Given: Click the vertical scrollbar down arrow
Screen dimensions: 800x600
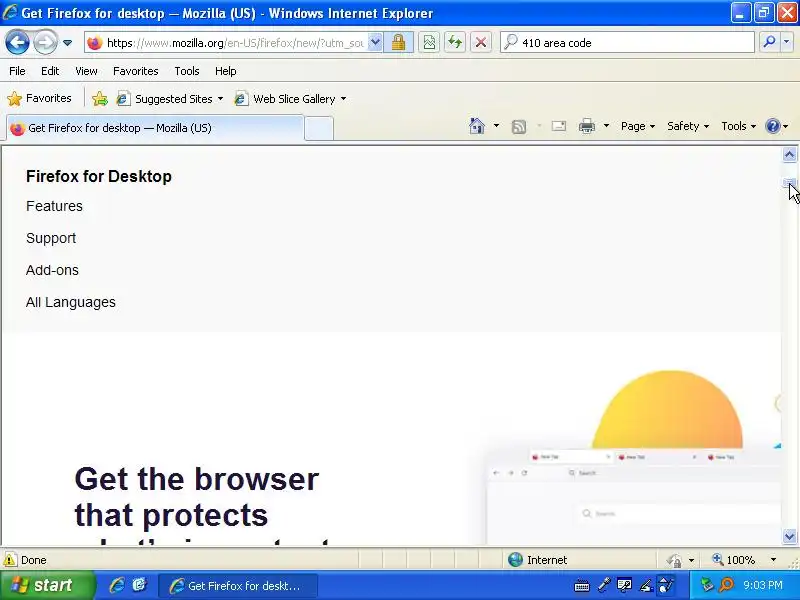Looking at the screenshot, I should coord(789,536).
